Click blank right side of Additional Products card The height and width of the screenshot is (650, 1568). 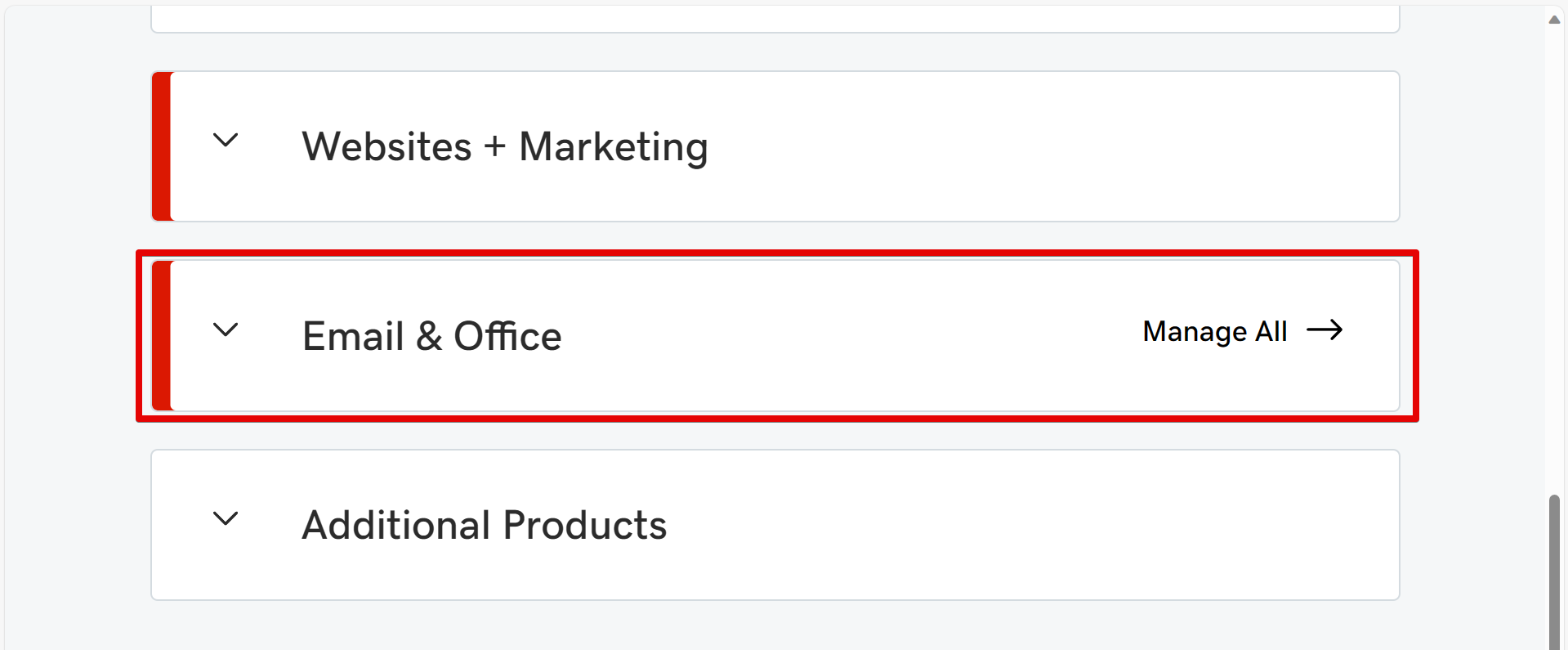point(1062,525)
